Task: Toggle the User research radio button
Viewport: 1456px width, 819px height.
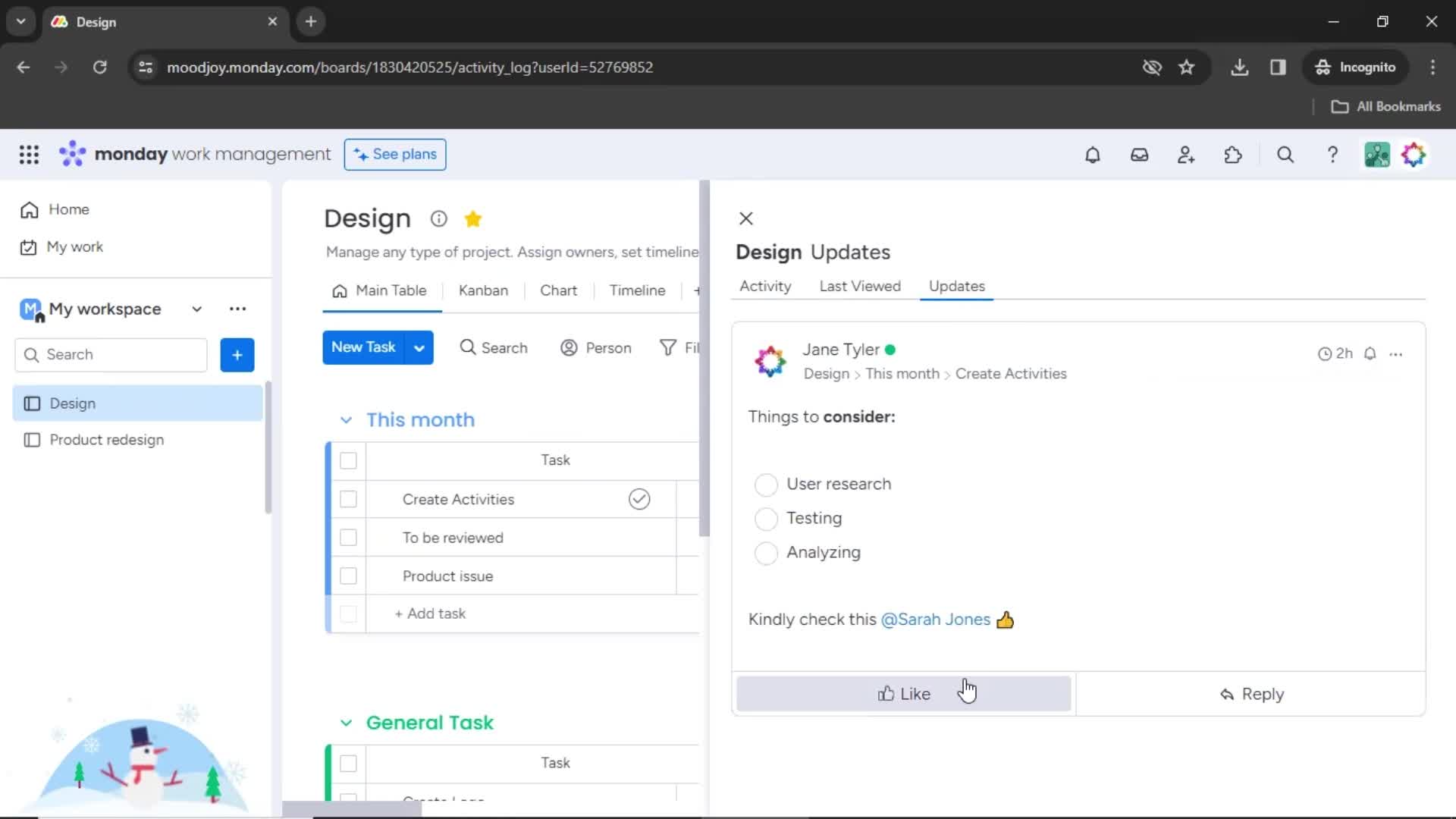Action: [x=765, y=484]
